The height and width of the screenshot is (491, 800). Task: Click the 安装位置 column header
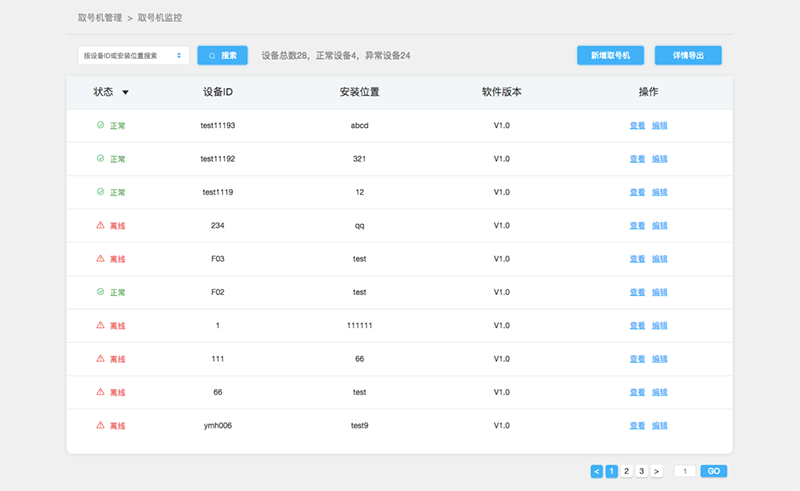tap(360, 92)
